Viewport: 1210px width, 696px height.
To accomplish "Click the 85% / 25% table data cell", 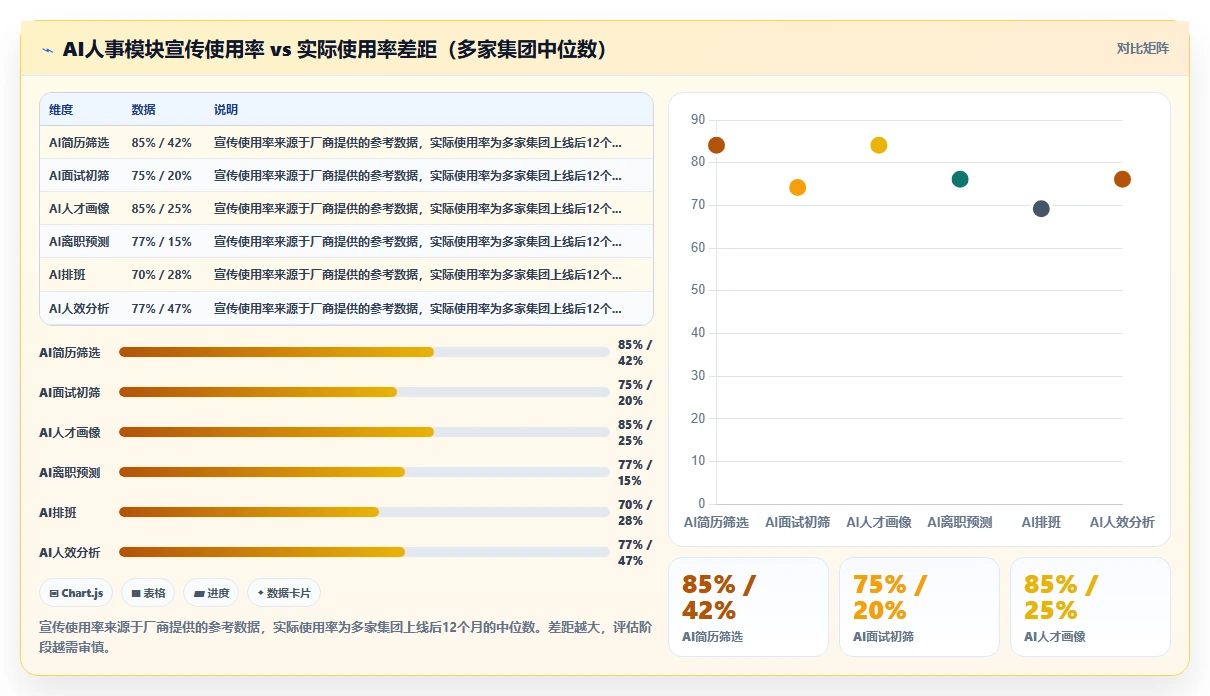I will 161,209.
